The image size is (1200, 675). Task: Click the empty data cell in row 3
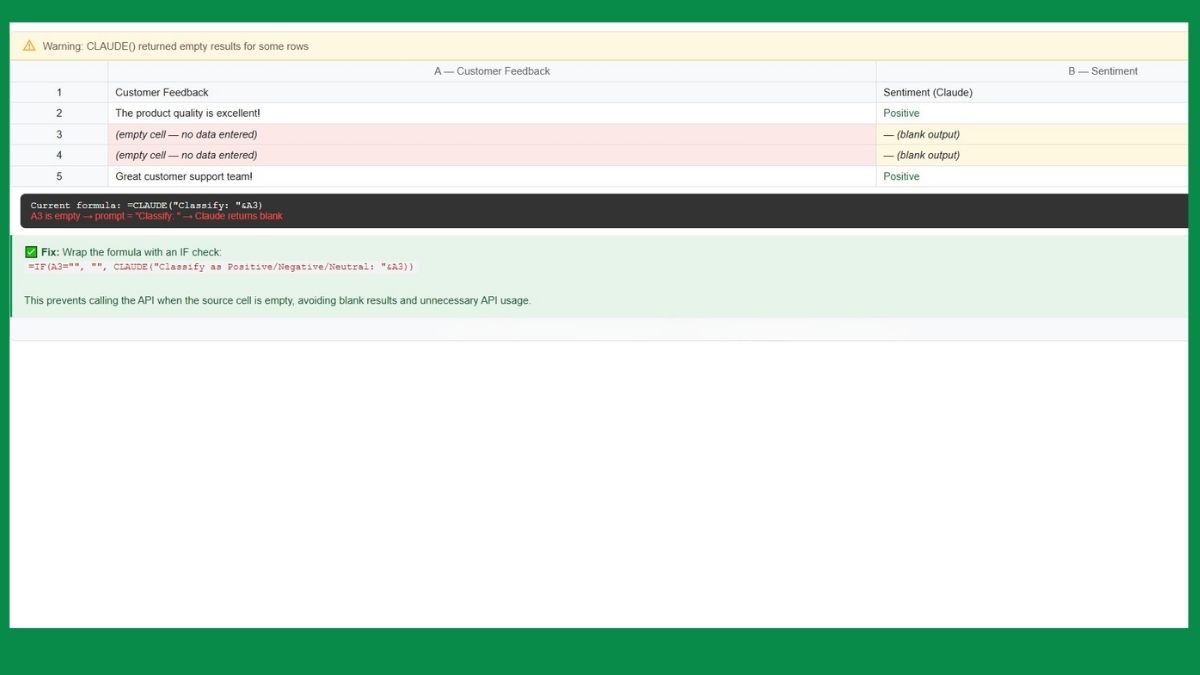pyautogui.click(x=492, y=134)
